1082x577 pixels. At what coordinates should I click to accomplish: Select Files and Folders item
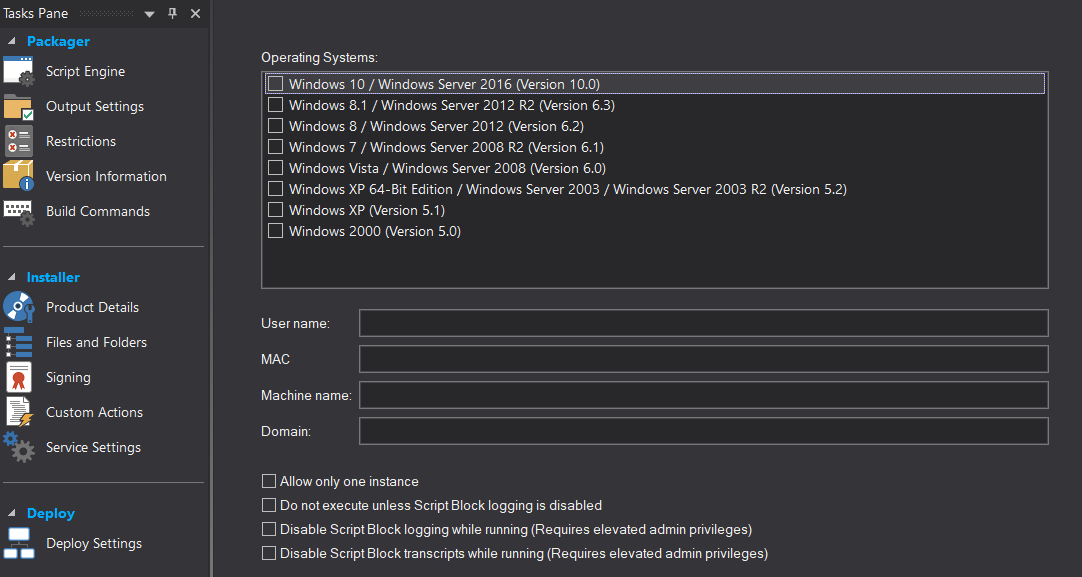click(96, 342)
